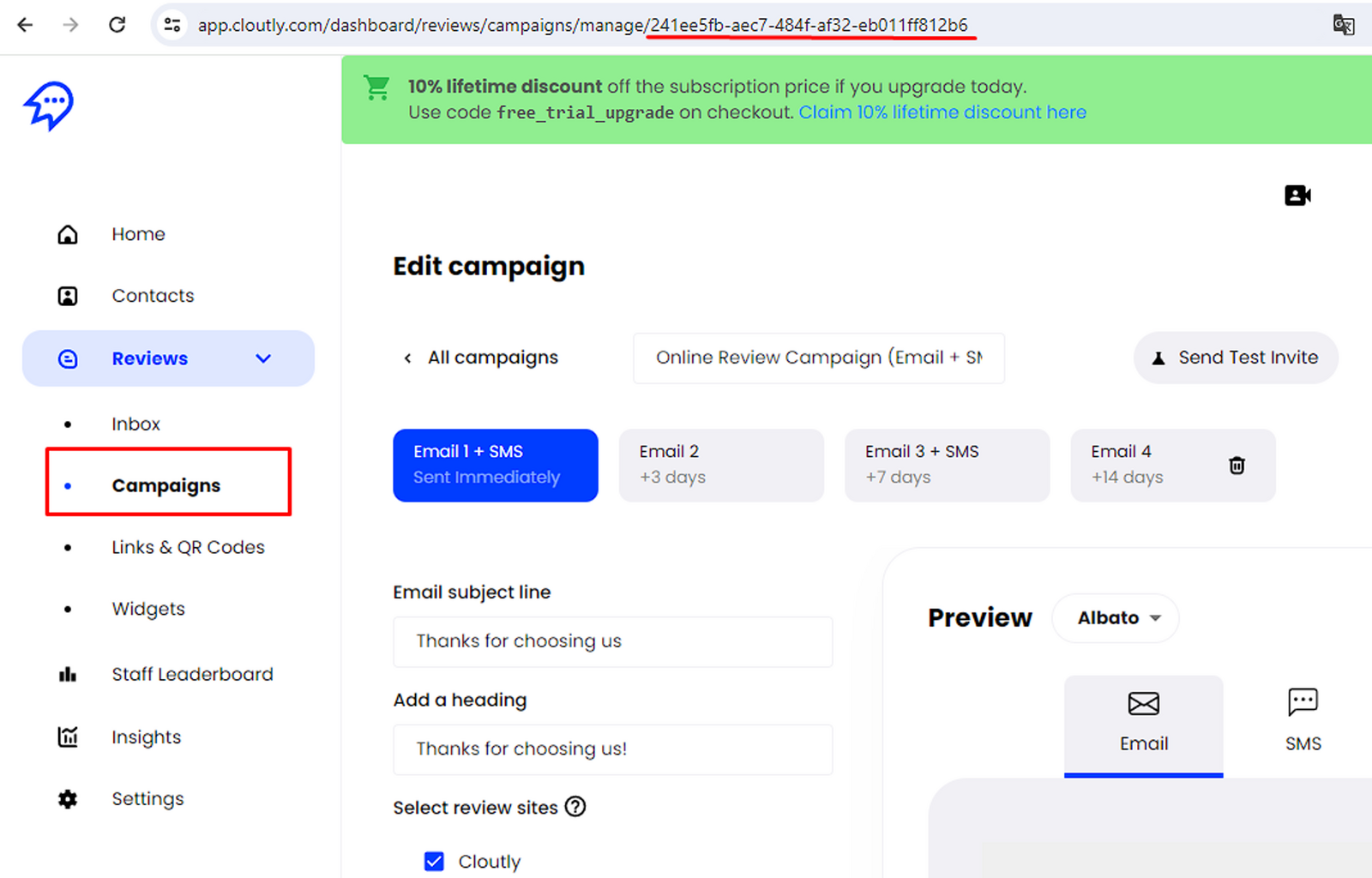Open the Albato preview dropdown

[1116, 618]
